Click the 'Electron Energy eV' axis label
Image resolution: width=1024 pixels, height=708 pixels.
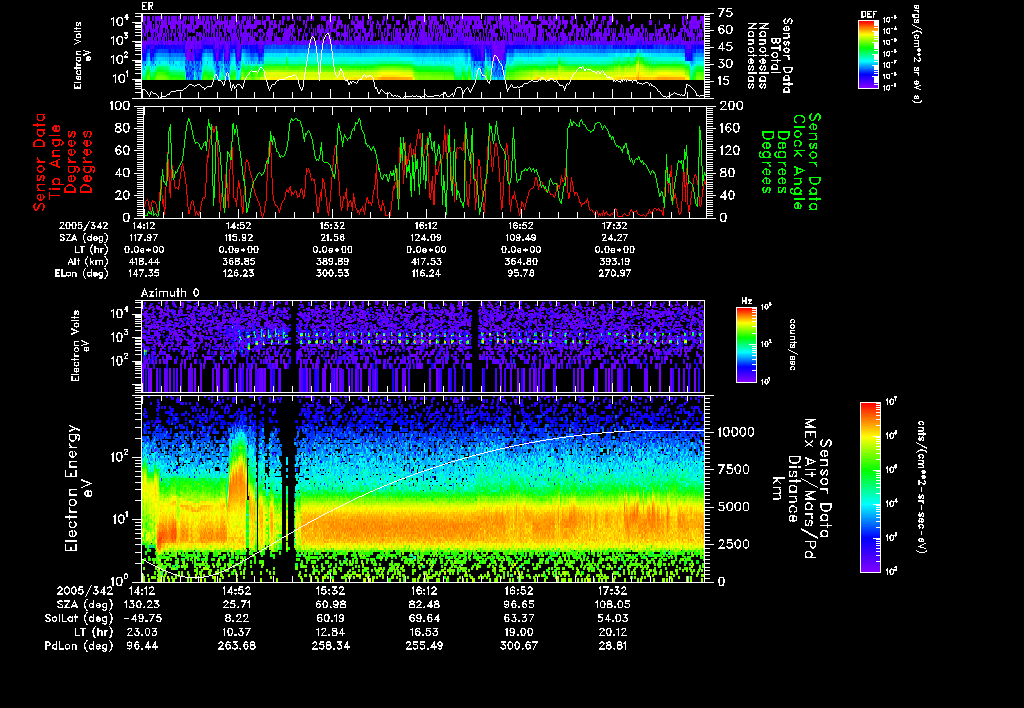click(x=78, y=488)
